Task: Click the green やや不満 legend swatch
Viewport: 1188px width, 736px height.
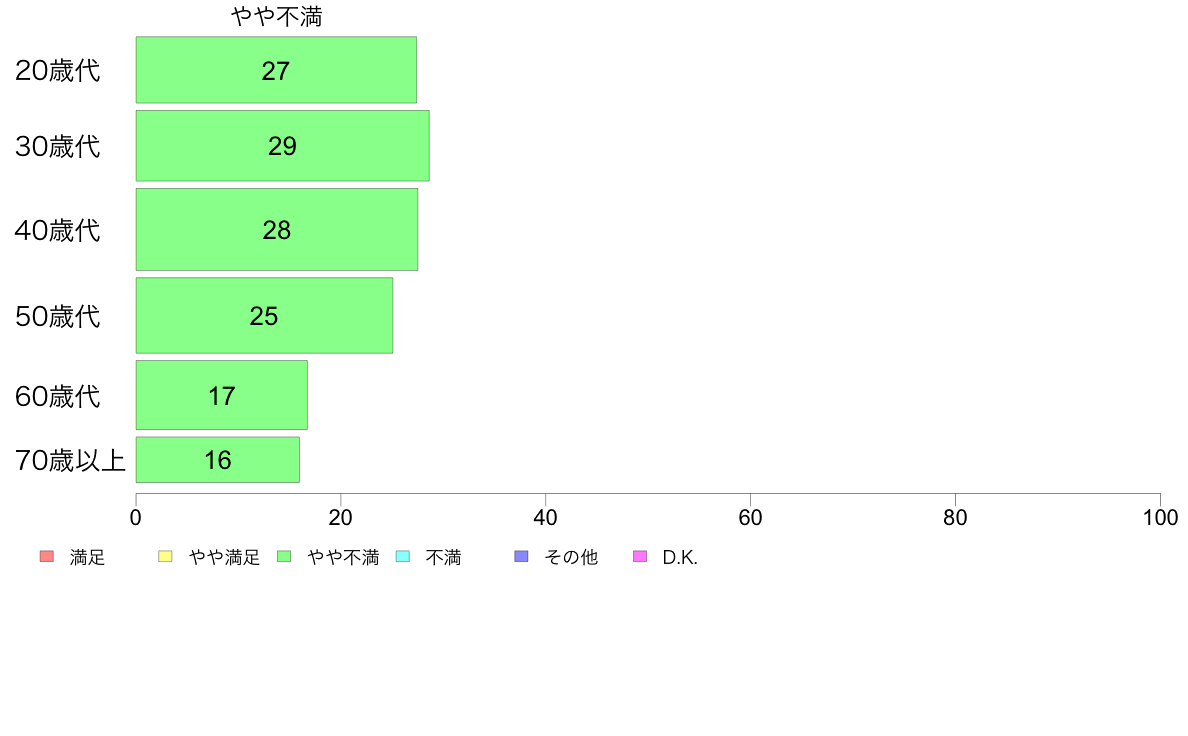Action: coord(284,556)
